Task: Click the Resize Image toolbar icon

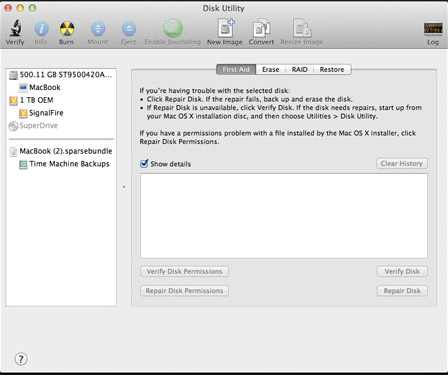Action: click(x=302, y=28)
